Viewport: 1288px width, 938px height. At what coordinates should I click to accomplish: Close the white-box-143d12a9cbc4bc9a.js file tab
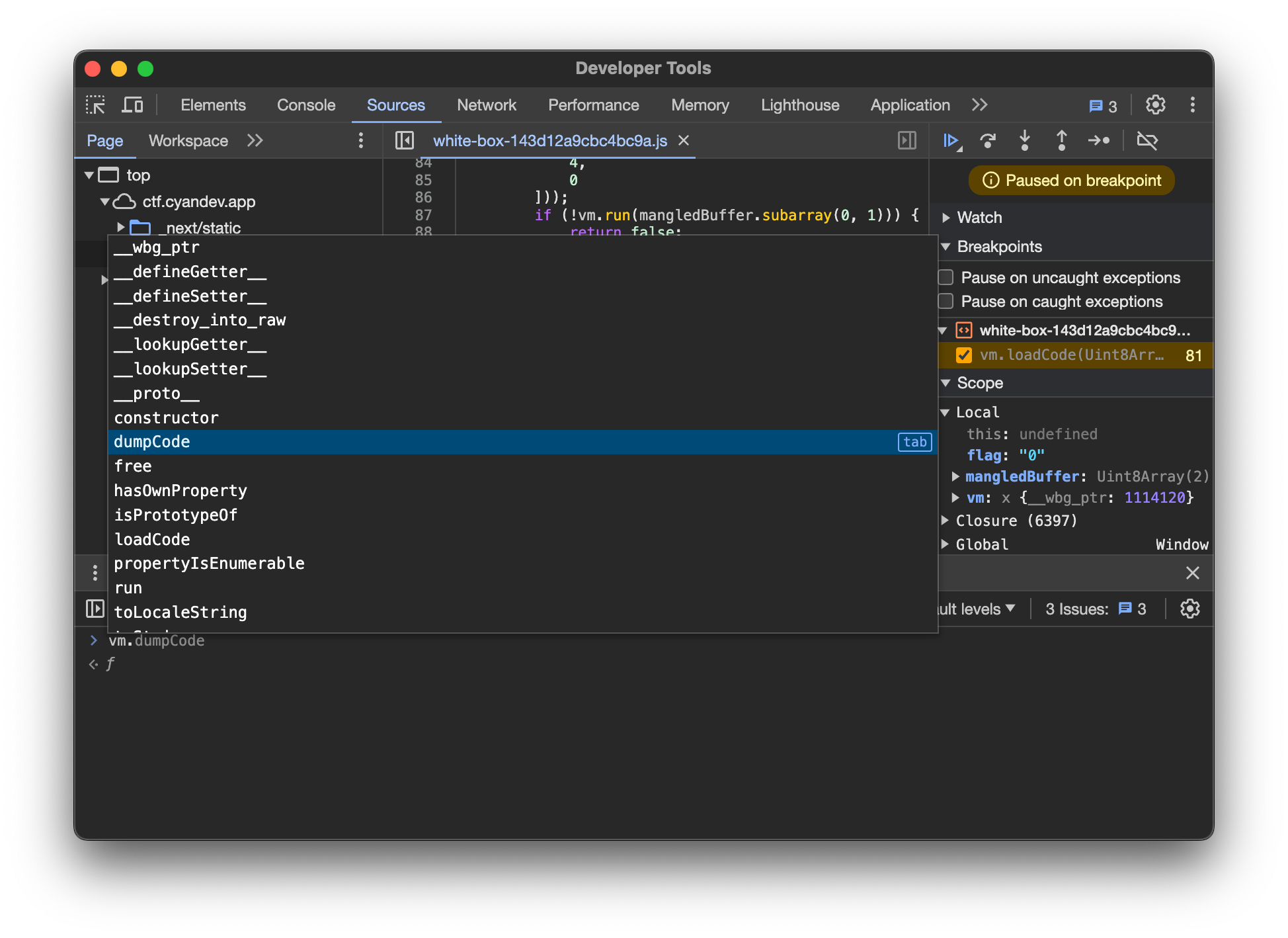tap(684, 140)
